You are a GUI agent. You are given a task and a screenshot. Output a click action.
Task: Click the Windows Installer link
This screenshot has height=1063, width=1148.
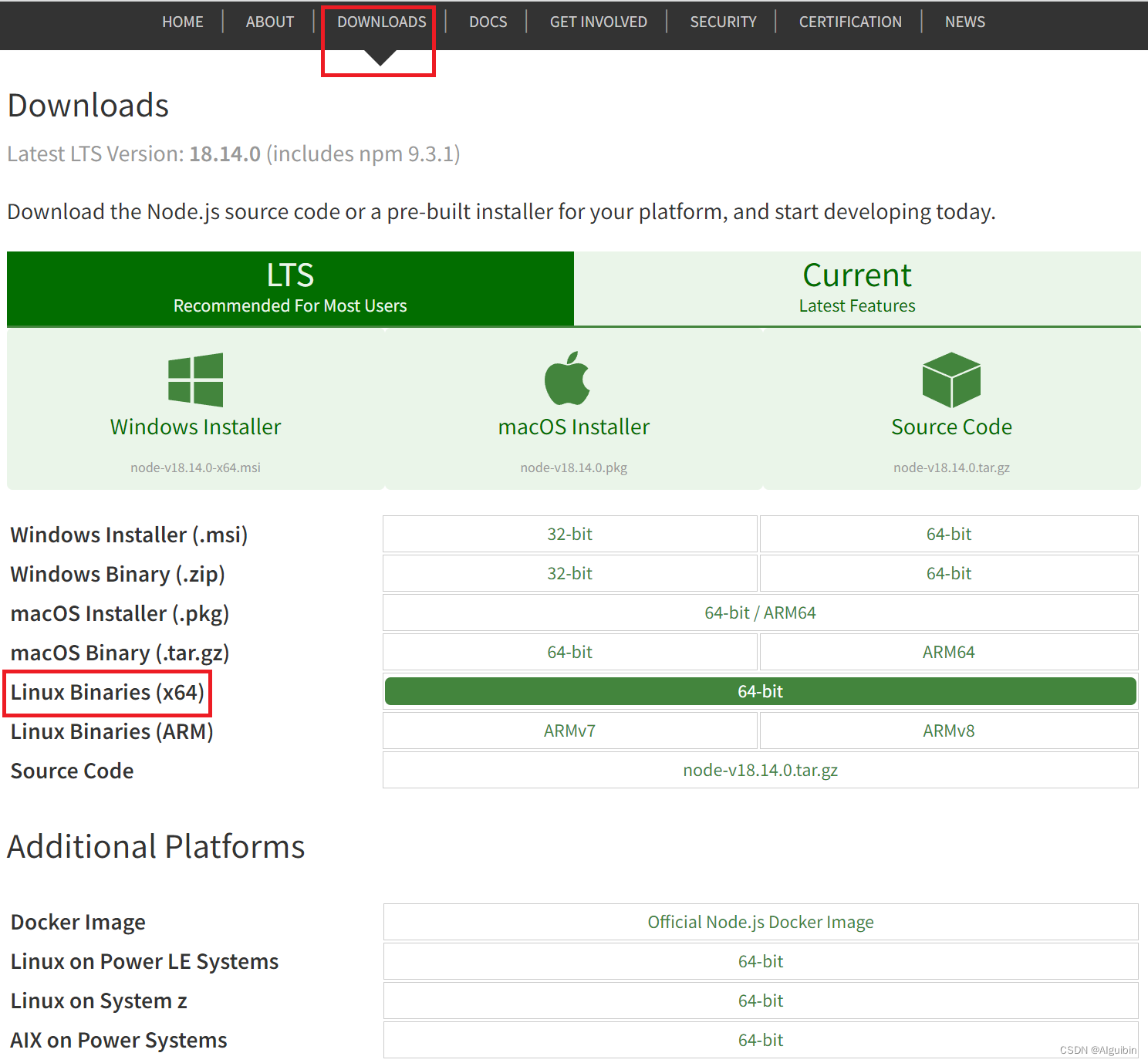tap(196, 427)
